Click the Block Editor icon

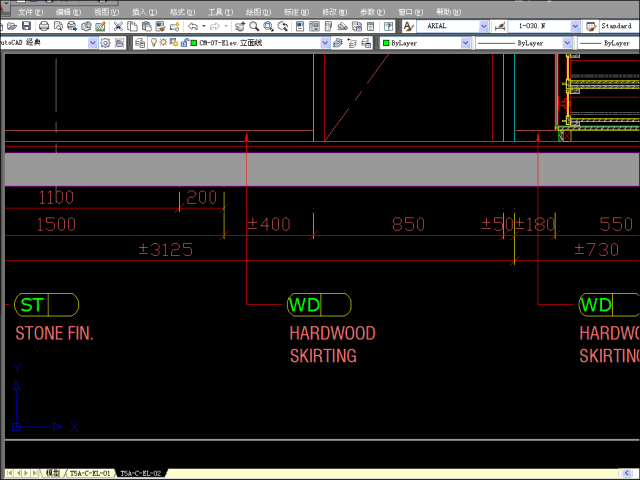[x=175, y=27]
